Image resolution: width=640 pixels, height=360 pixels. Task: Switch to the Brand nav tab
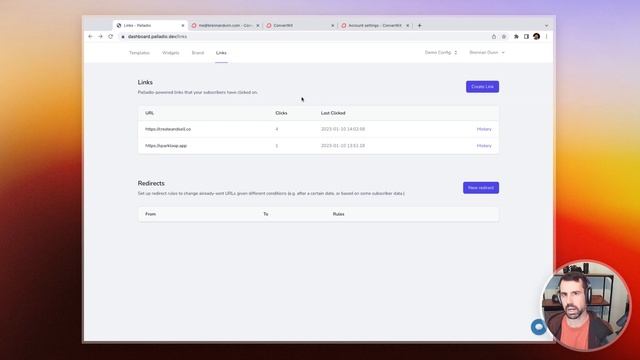point(198,53)
